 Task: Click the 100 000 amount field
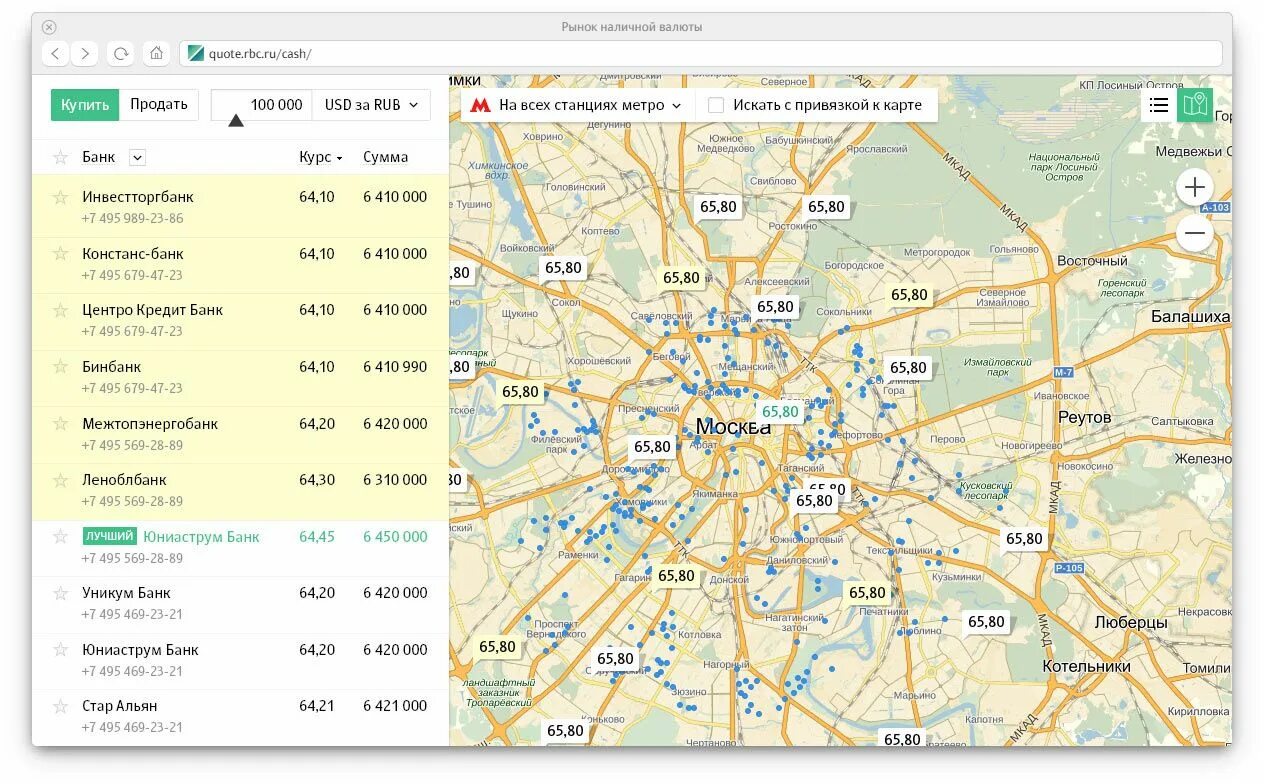262,105
